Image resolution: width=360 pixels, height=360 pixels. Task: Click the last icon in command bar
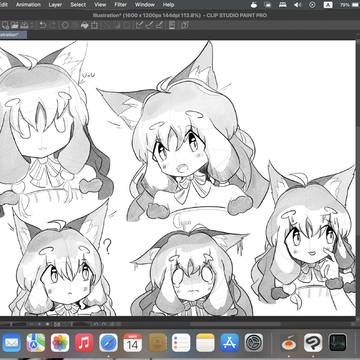[x=185, y=25]
